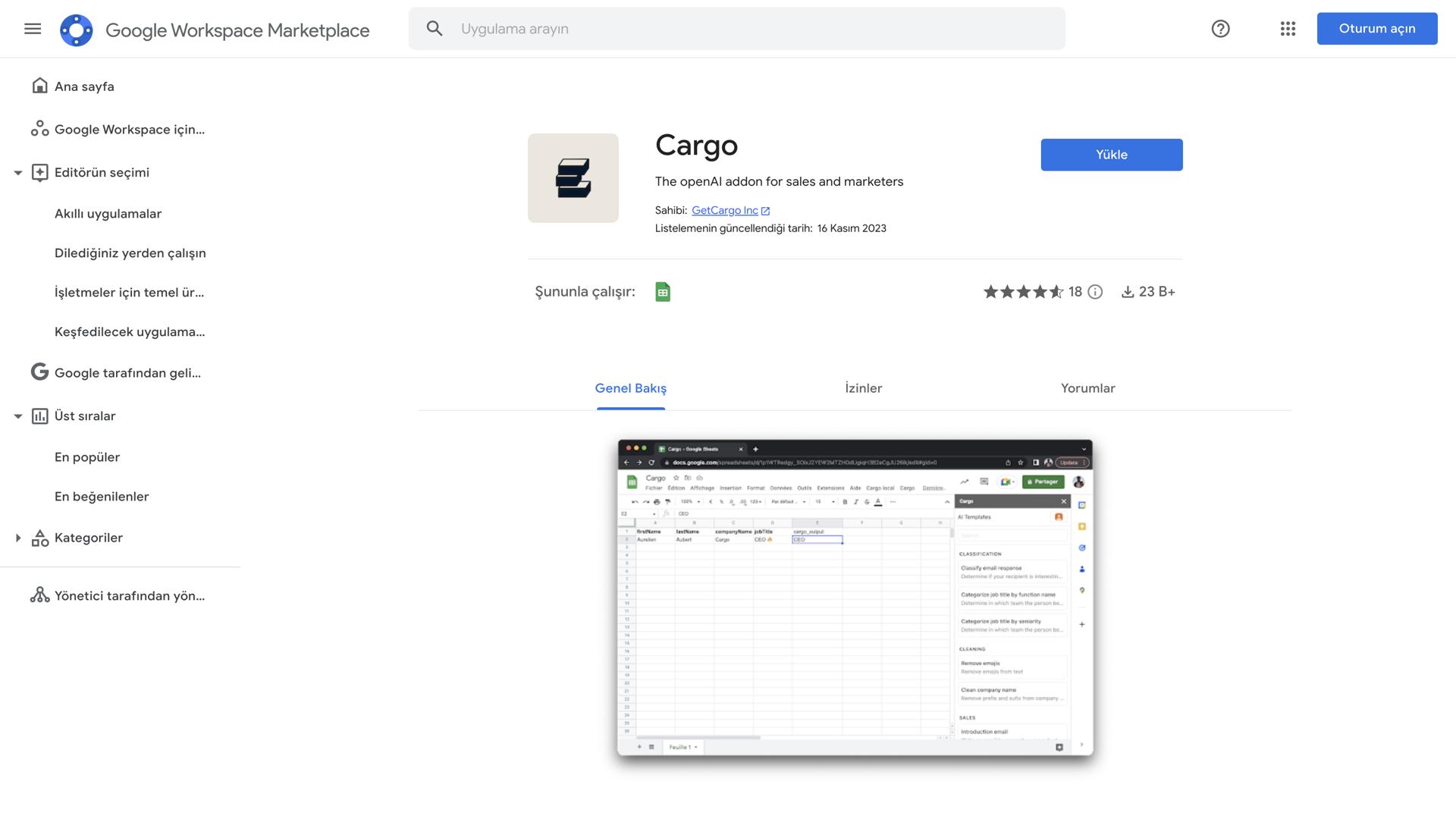This screenshot has width=1456, height=819.
Task: Expand the Kategoriler section
Action: 18,538
